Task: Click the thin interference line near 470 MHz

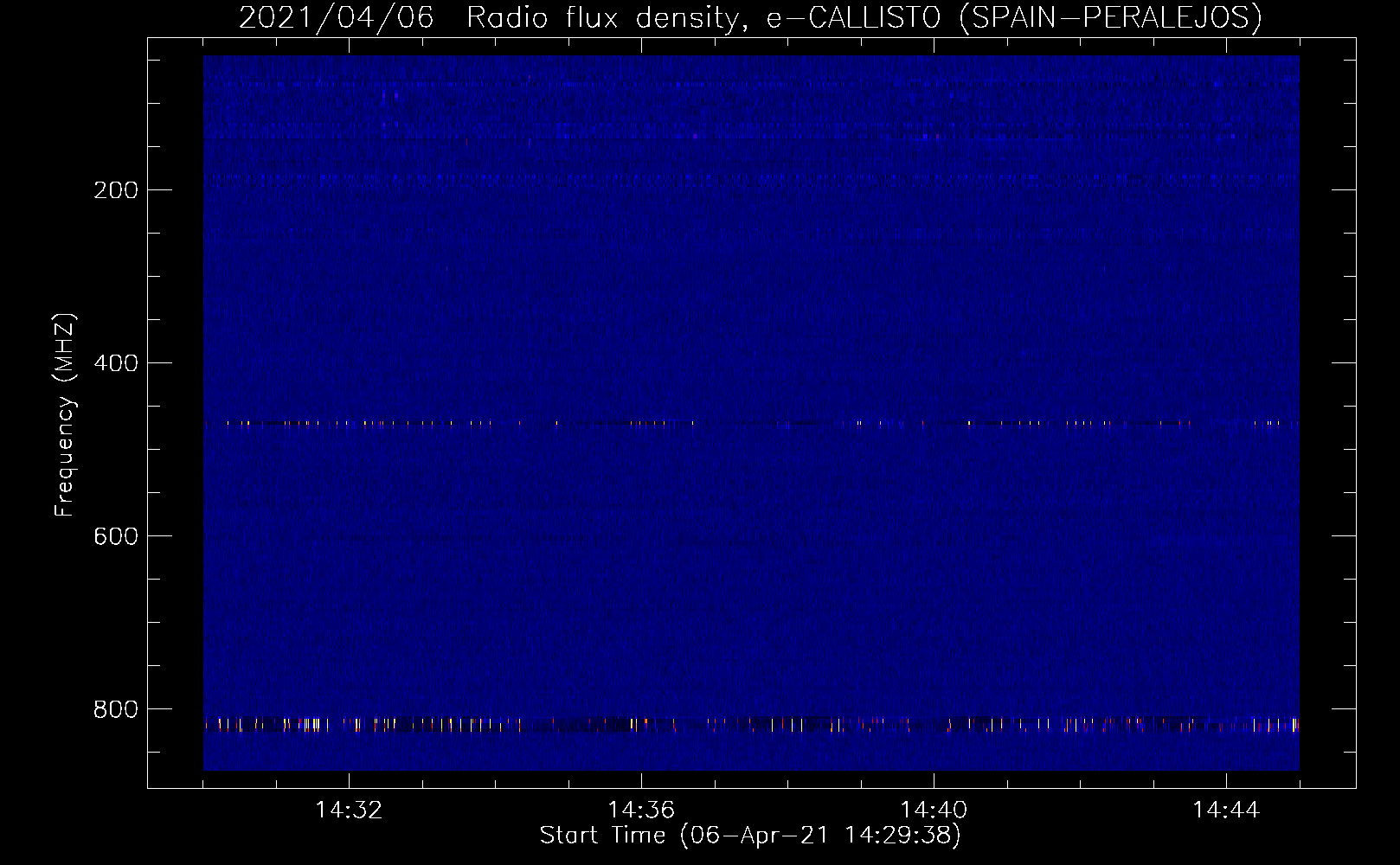Action: (x=751, y=424)
